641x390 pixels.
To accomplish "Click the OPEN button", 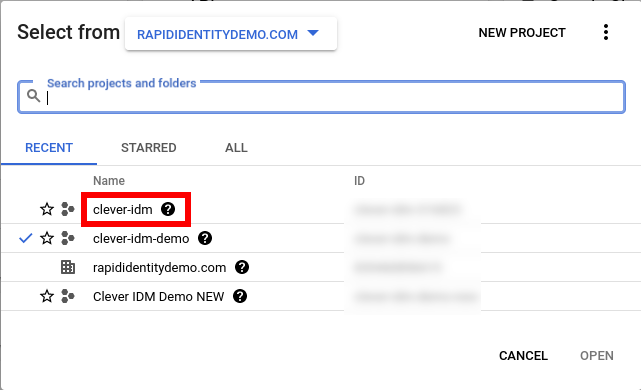I will coord(597,356).
